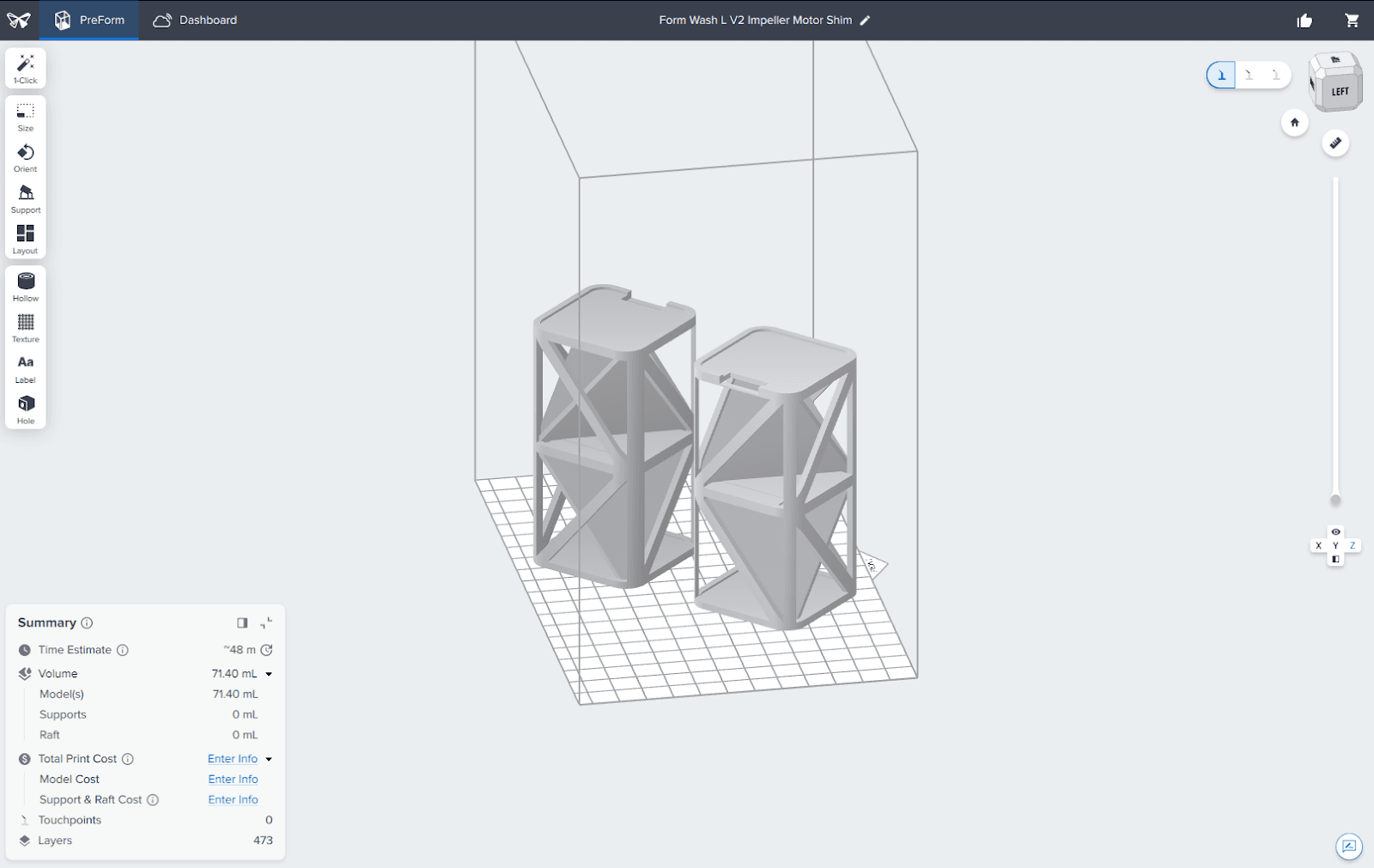This screenshot has height=868, width=1374.
Task: Click the Touchpoints row label
Action: [x=70, y=821]
